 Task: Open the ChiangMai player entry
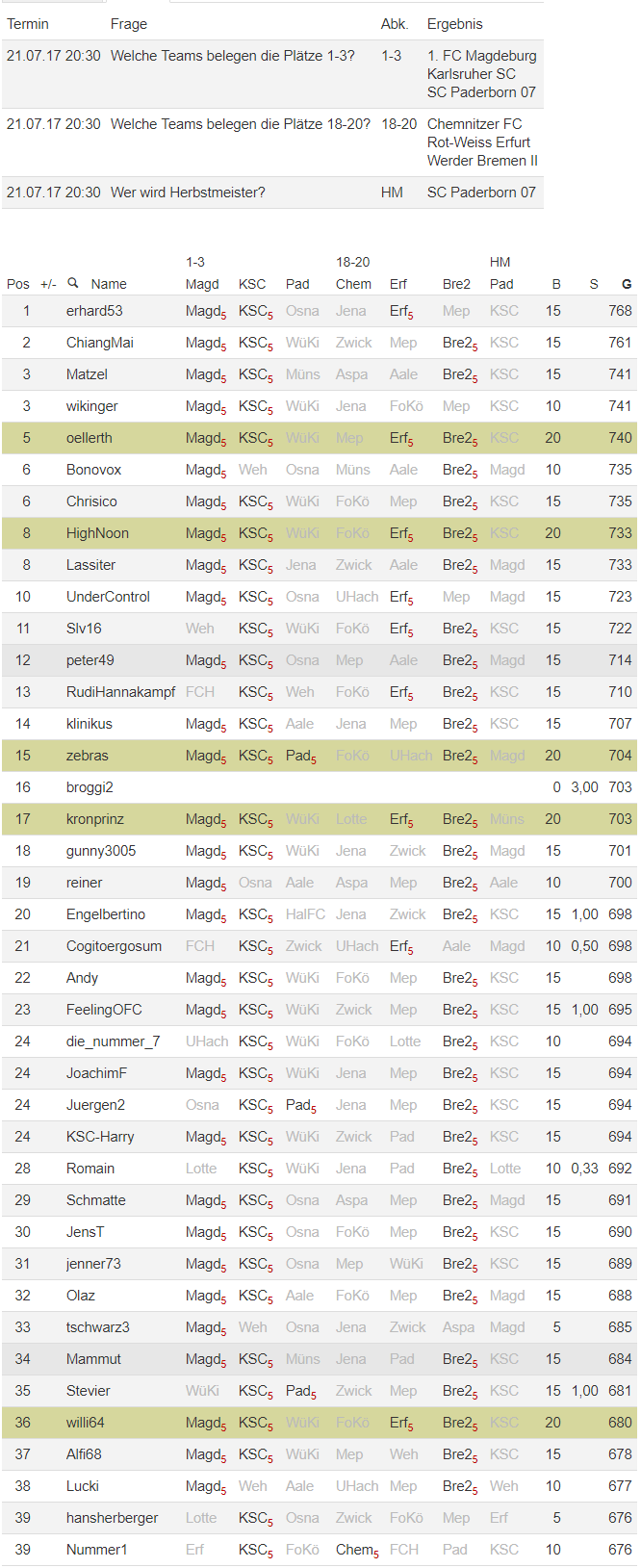coord(100,343)
